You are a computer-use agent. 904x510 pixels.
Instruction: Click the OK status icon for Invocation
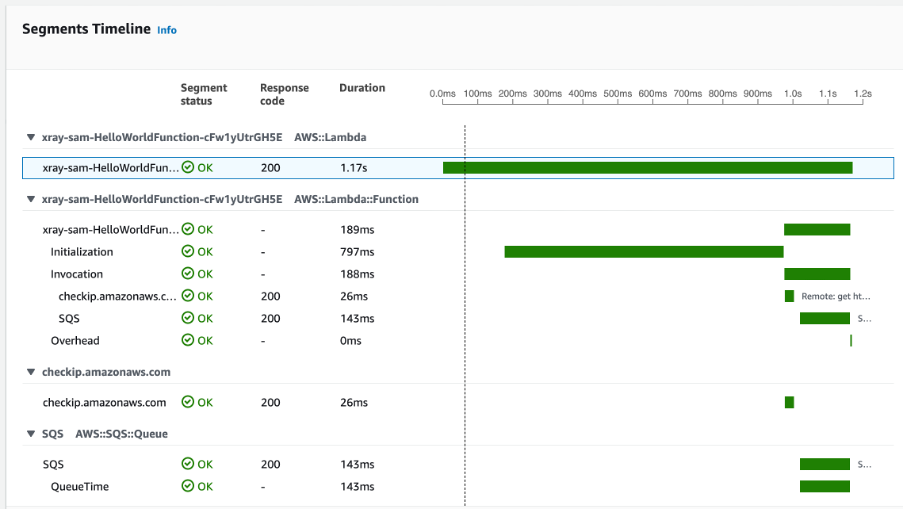point(188,273)
